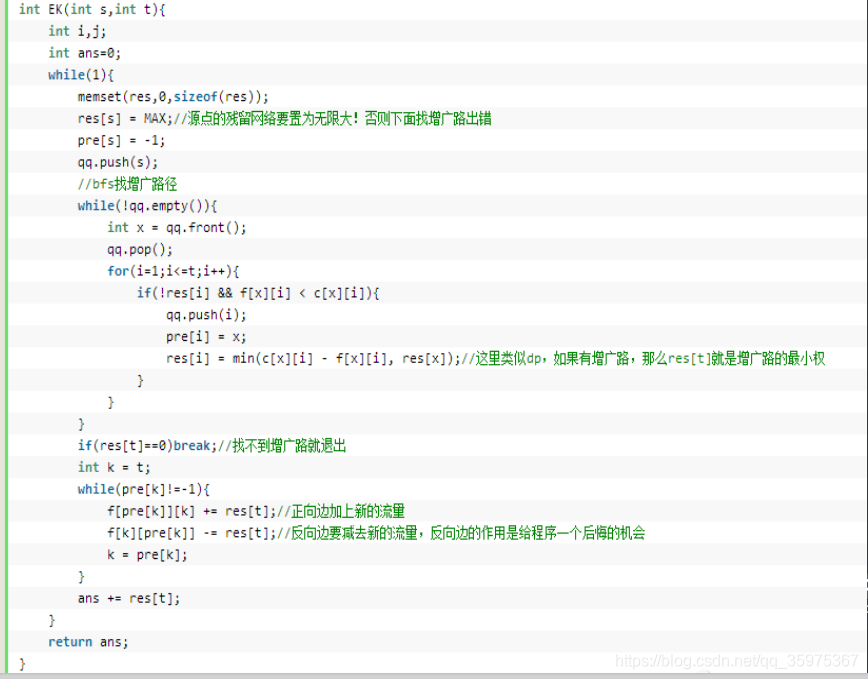Image resolution: width=868 pixels, height=679 pixels.
Task: Click the 'for(i=1;i<=t;i++){' line
Action: 173,271
